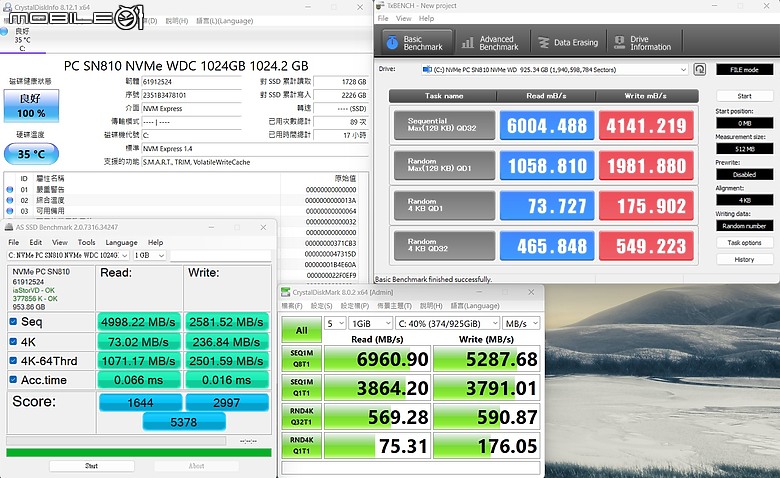
Task: Toggle the Acc.time checkbox in AS SSD
Action: [13, 380]
